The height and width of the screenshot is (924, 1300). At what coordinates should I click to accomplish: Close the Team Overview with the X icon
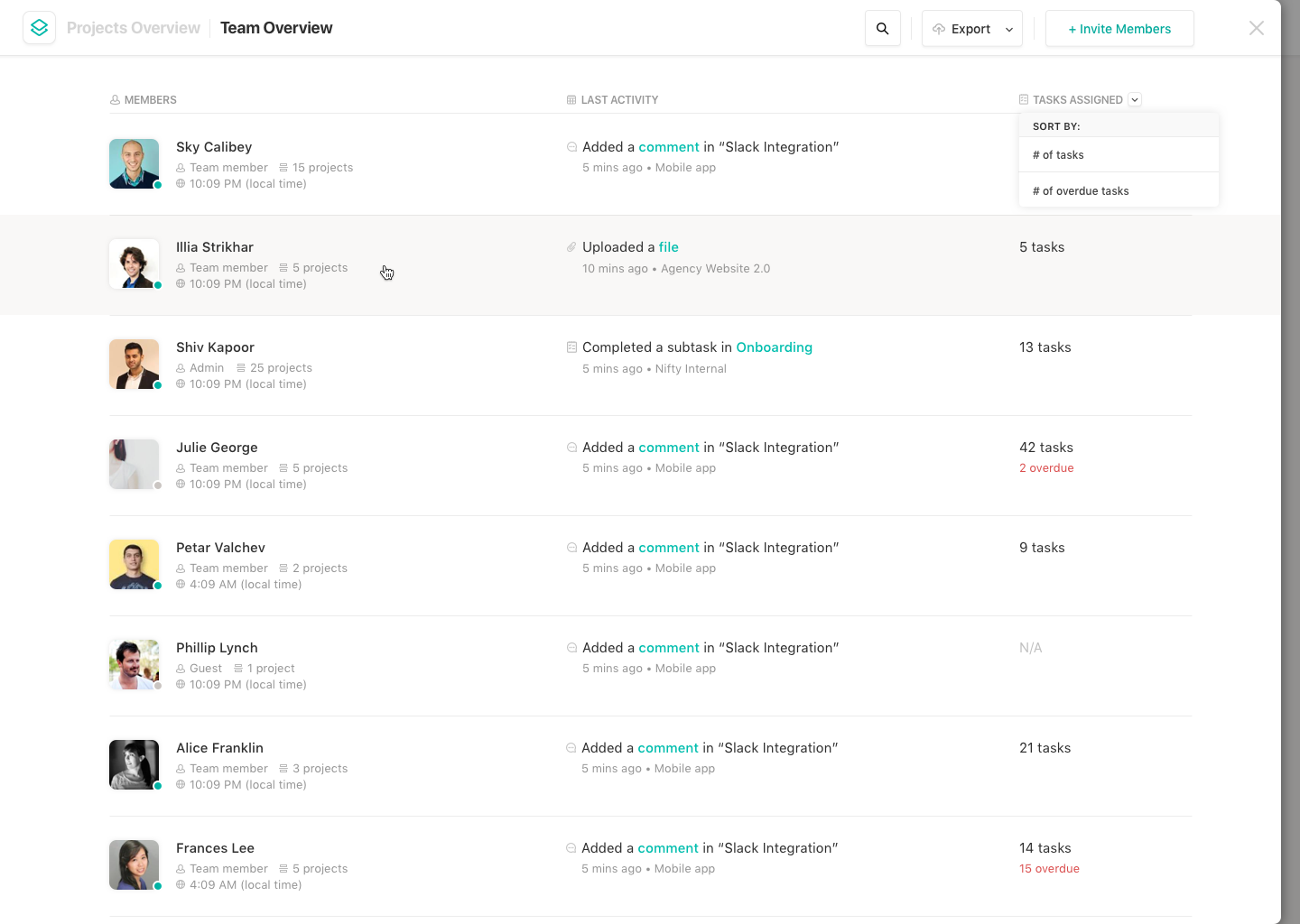pos(1256,28)
